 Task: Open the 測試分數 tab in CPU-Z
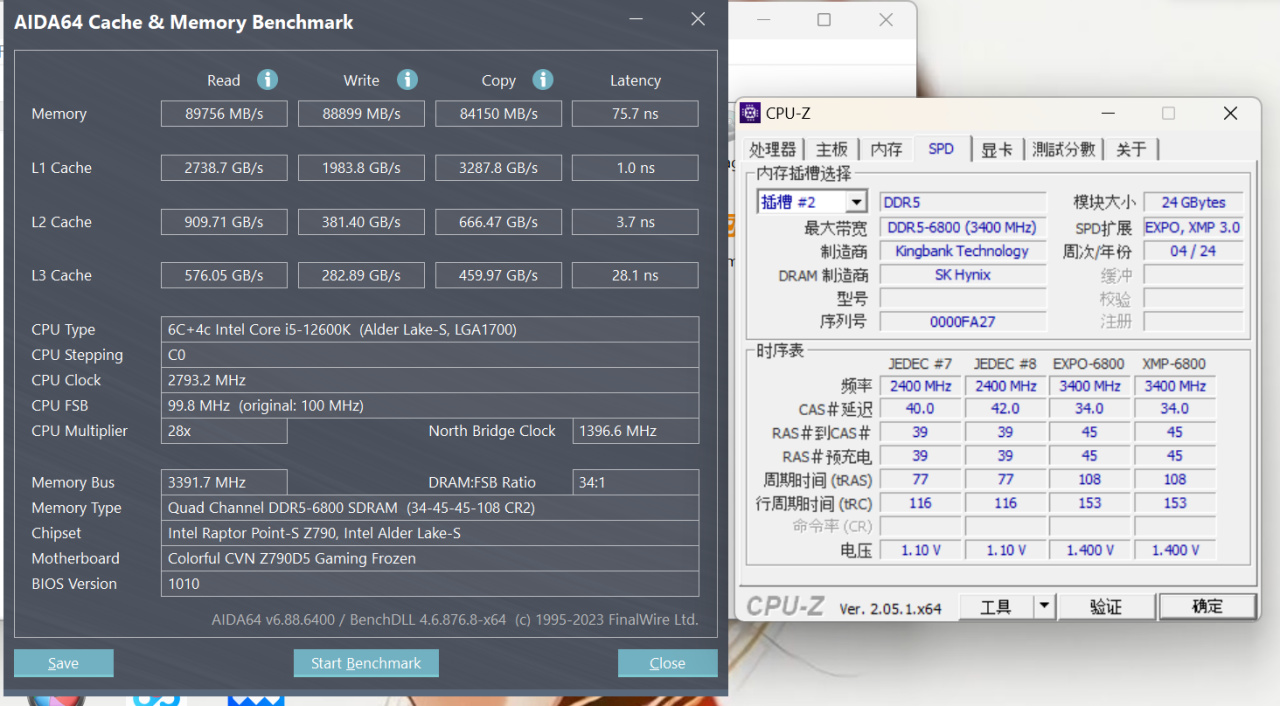coord(1064,150)
